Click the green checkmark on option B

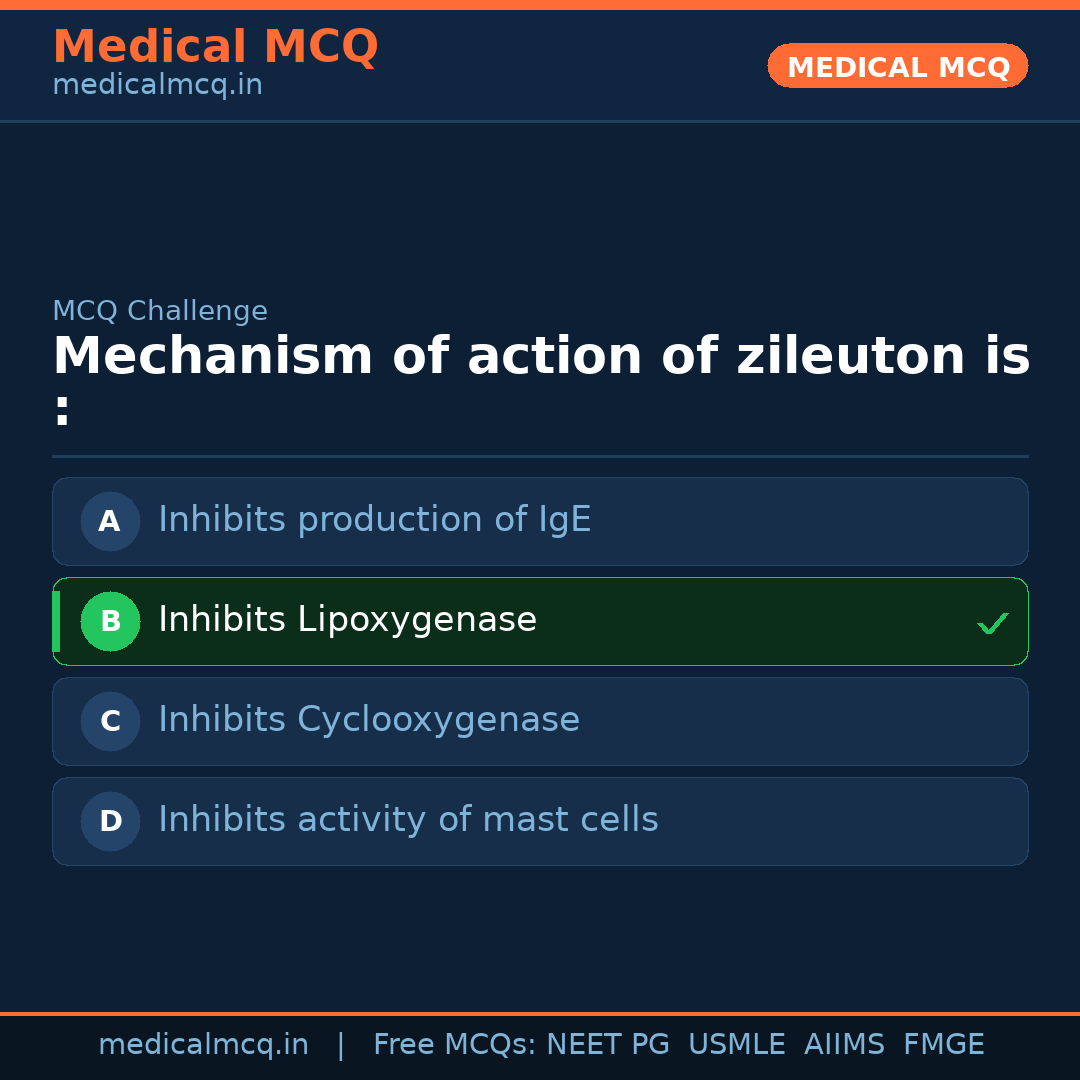(992, 623)
